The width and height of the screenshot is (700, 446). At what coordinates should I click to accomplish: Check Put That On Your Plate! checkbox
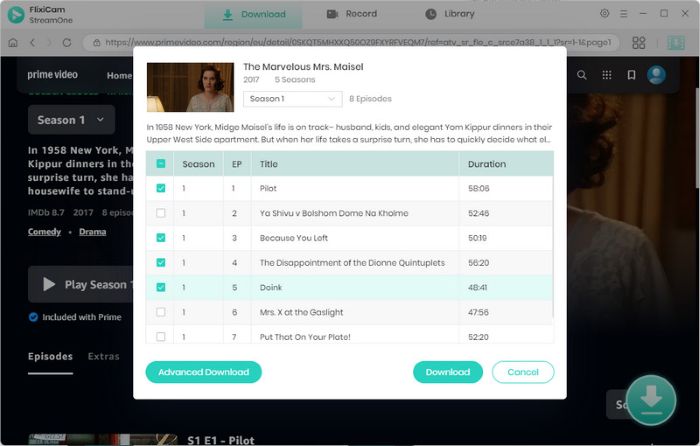click(161, 337)
